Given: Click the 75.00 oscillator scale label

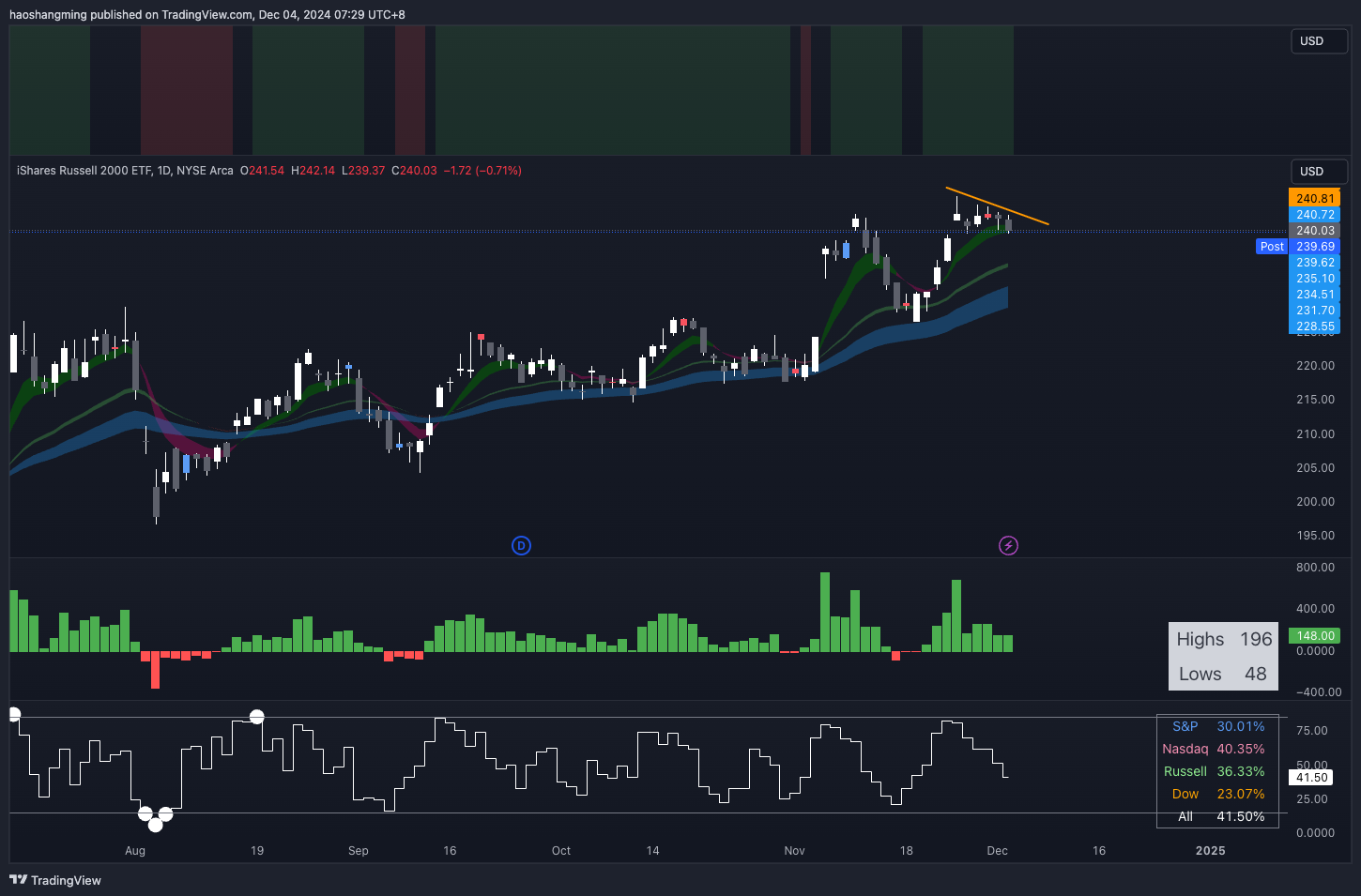Looking at the screenshot, I should tap(1312, 731).
